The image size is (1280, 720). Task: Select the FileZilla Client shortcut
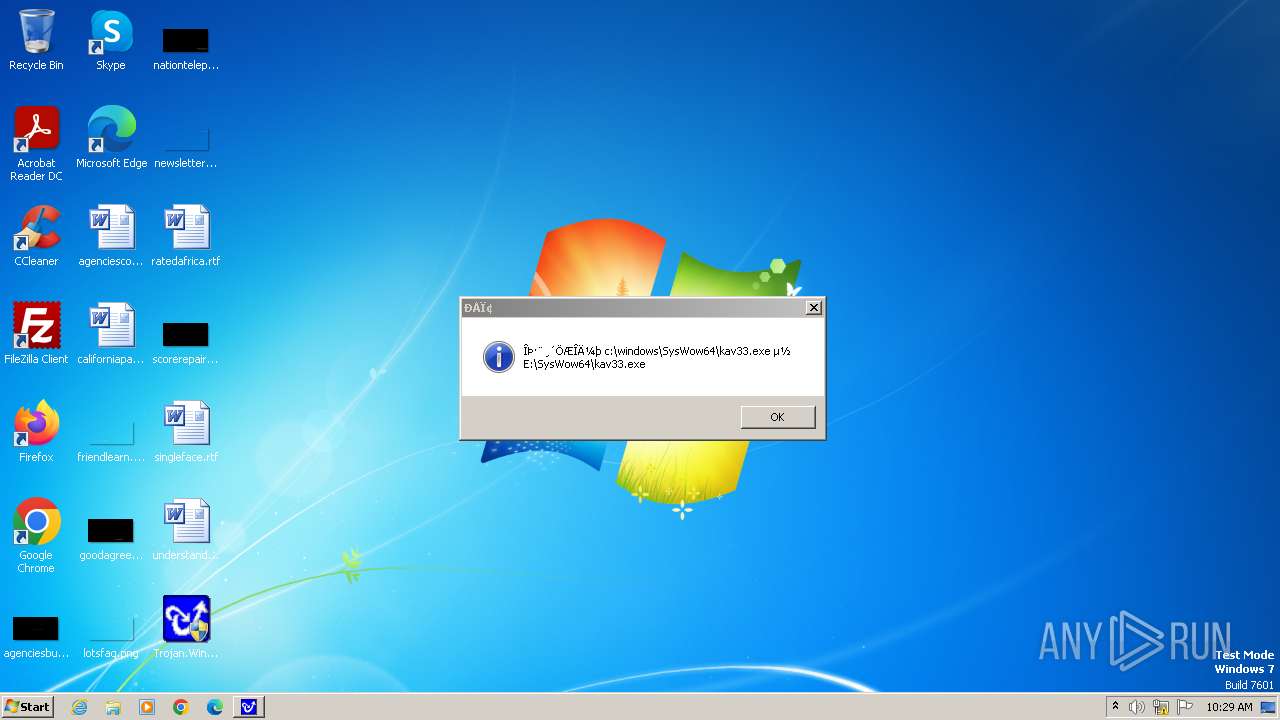(36, 334)
